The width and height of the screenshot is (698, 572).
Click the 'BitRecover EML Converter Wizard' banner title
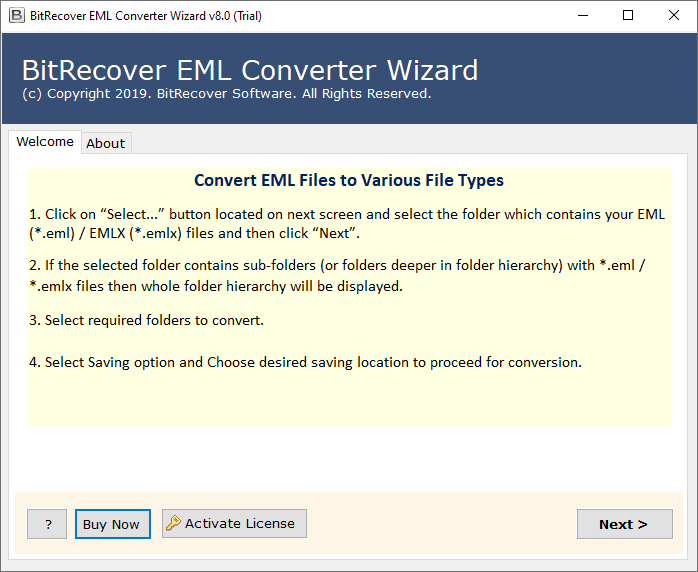pyautogui.click(x=250, y=71)
